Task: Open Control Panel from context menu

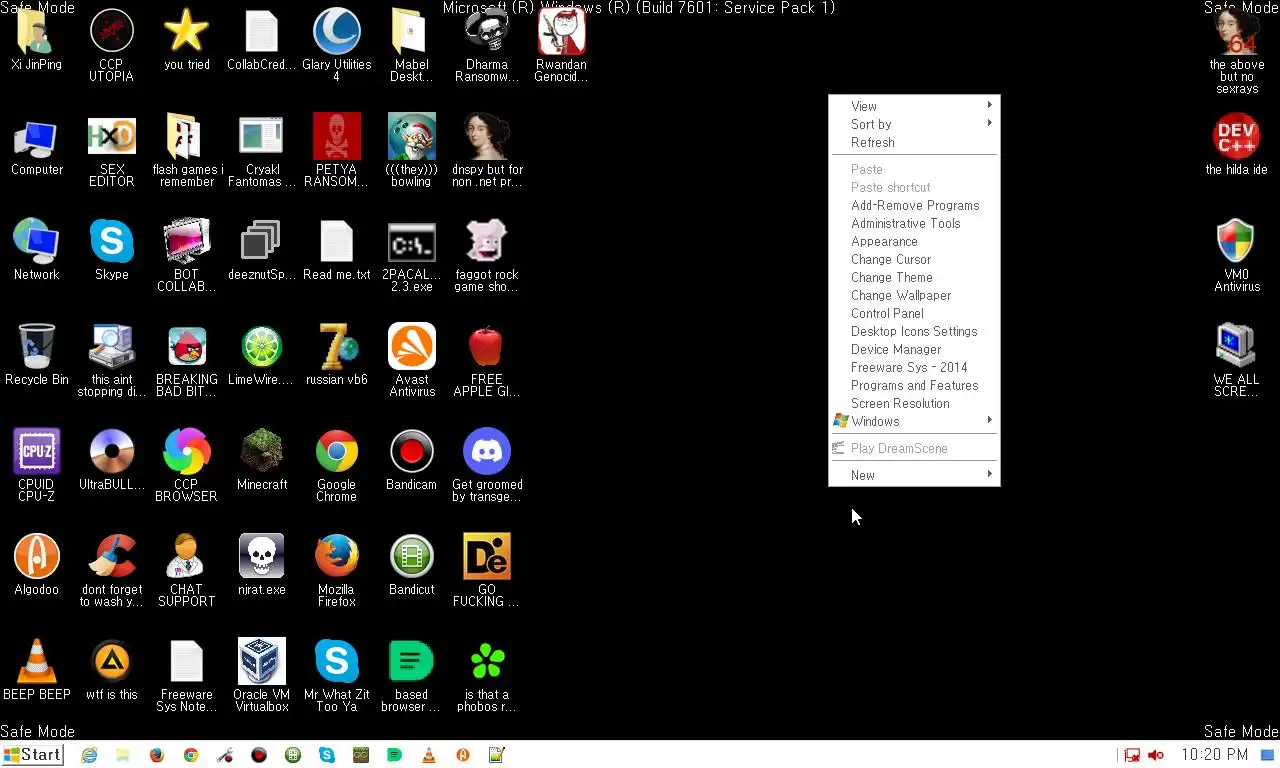Action: pos(914,313)
